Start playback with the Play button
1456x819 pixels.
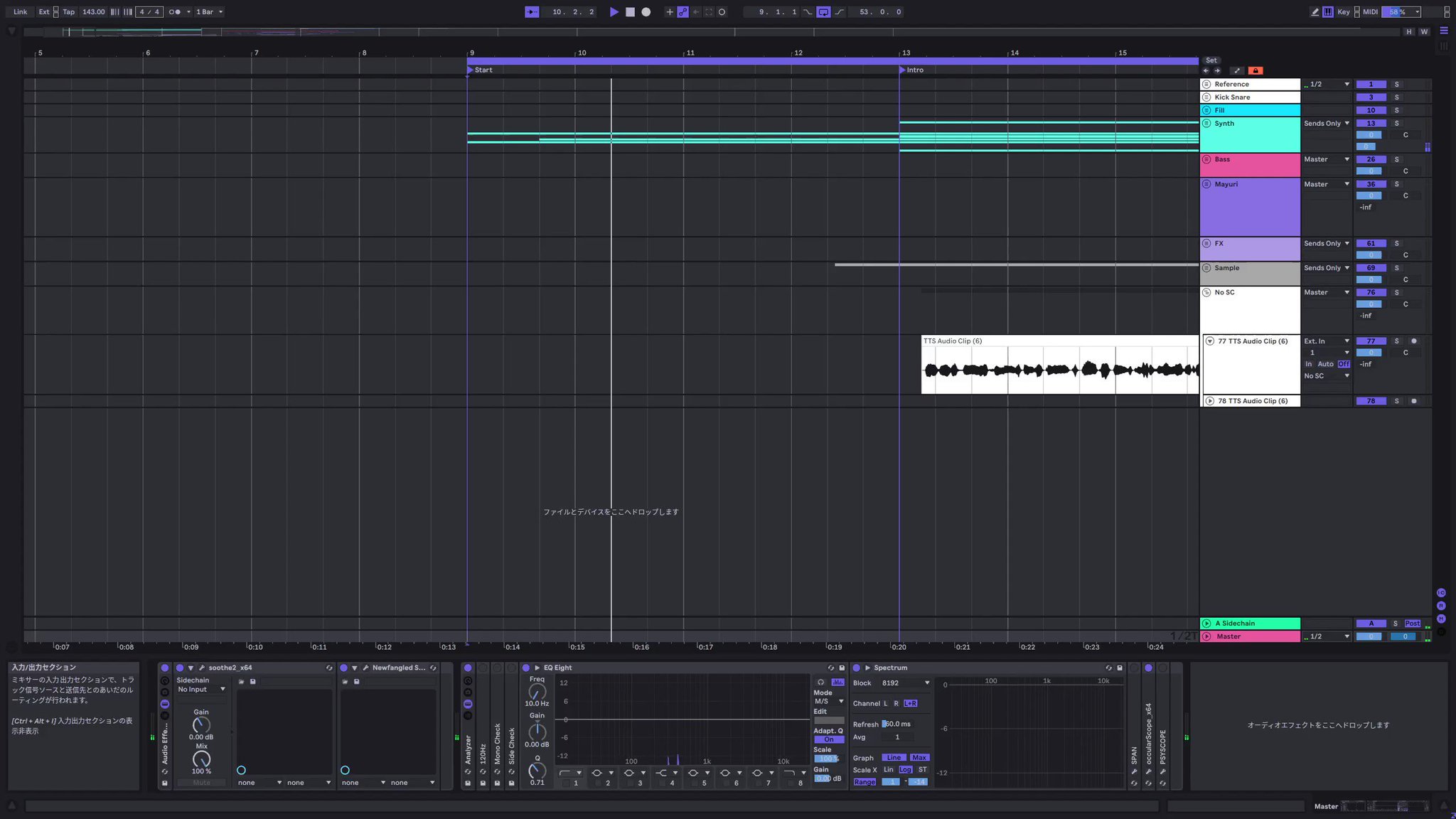[614, 12]
